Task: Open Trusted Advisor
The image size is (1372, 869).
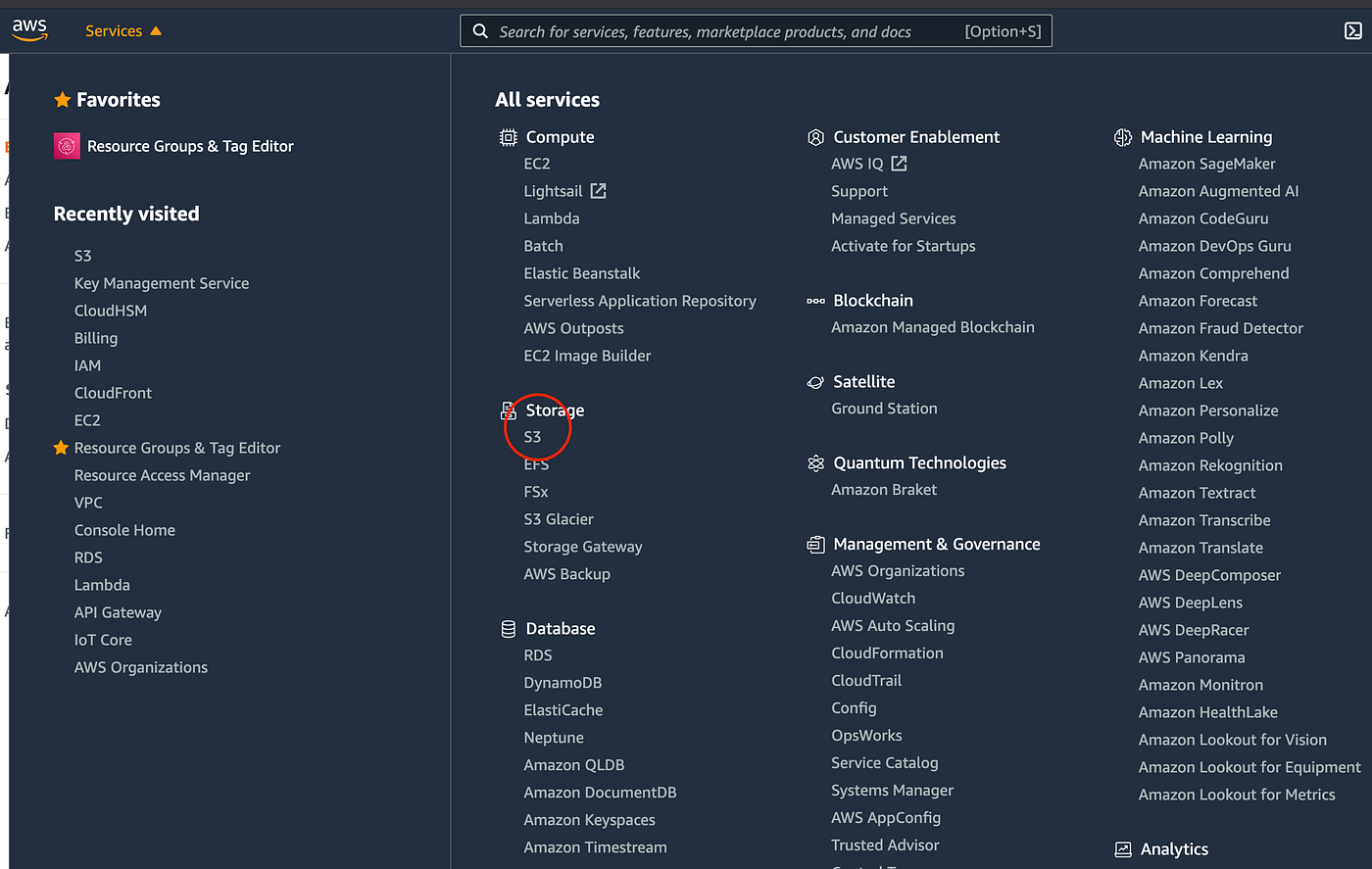Action: pyautogui.click(x=885, y=845)
